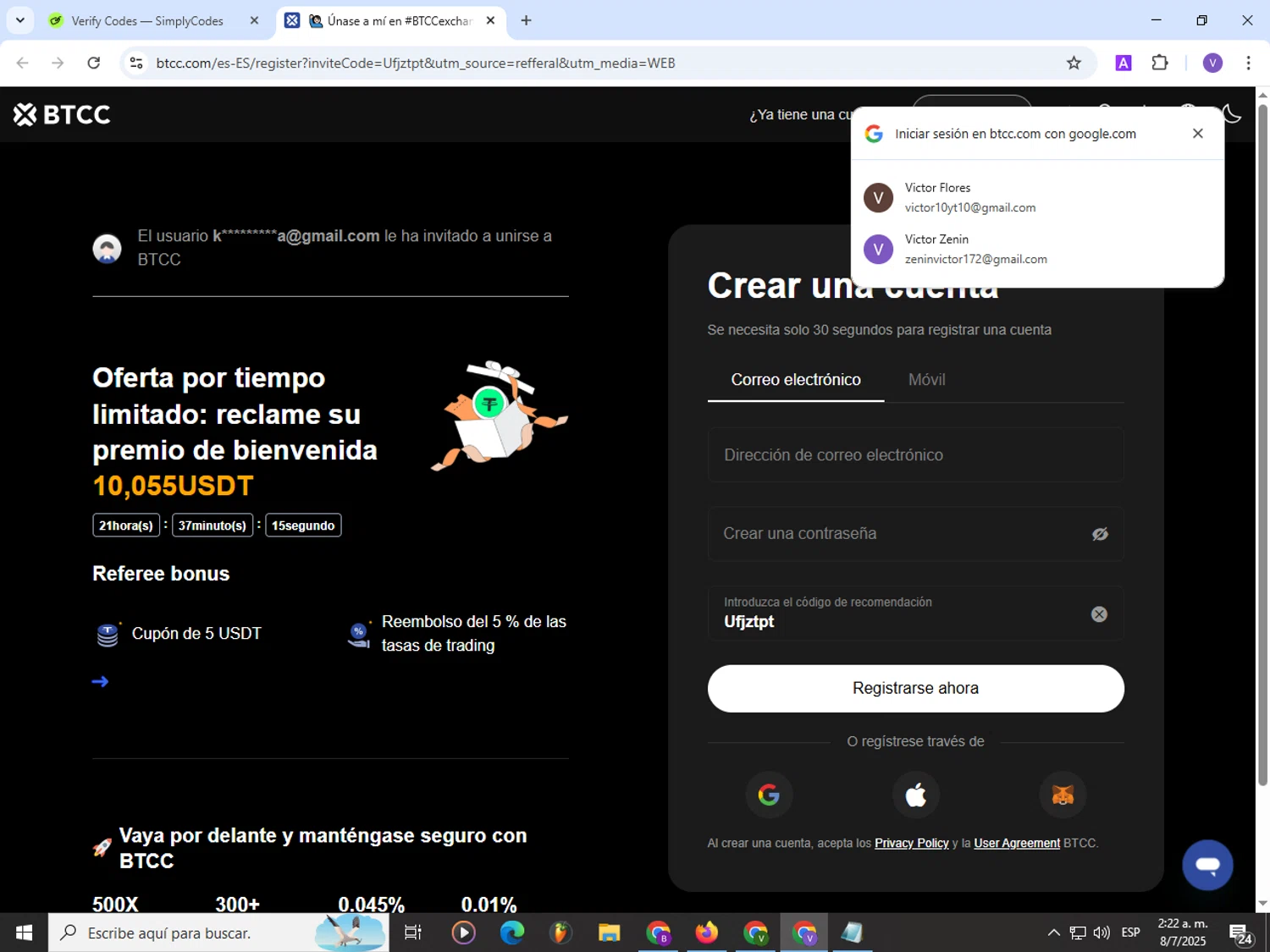Screen dimensions: 1270x952
Task: Open the purple A extension icon
Action: pos(1124,63)
